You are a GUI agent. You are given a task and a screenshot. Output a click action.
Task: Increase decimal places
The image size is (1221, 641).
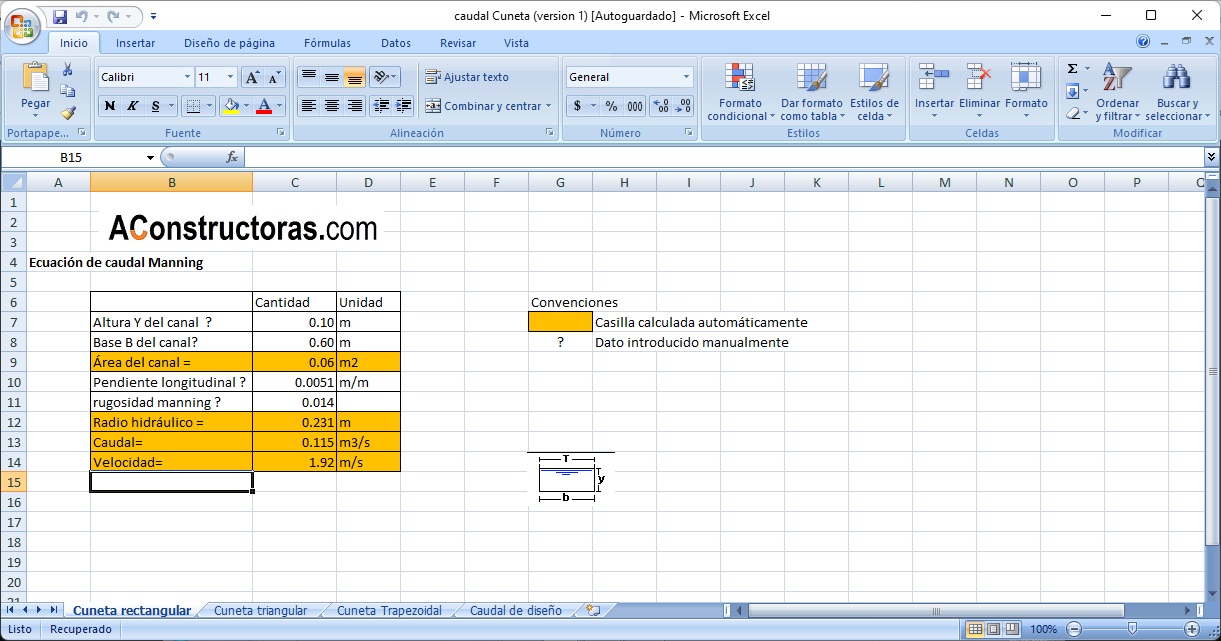coord(661,106)
